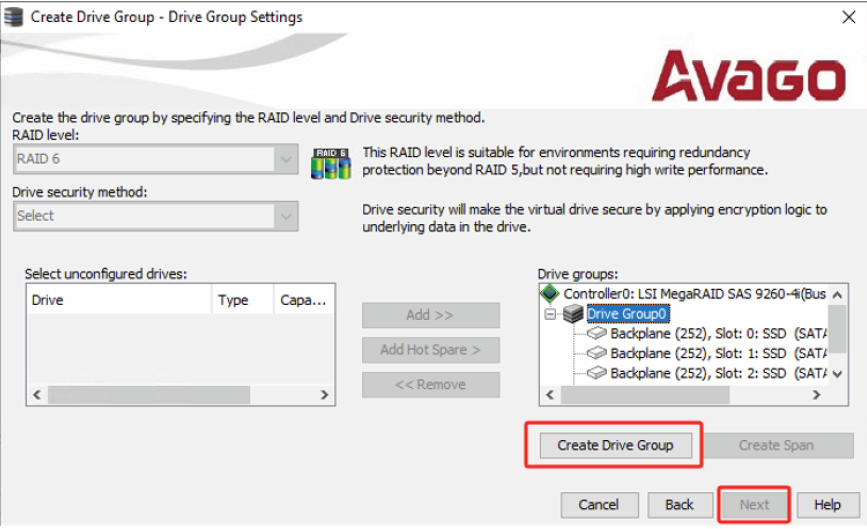Click the Type column header

tap(243, 300)
